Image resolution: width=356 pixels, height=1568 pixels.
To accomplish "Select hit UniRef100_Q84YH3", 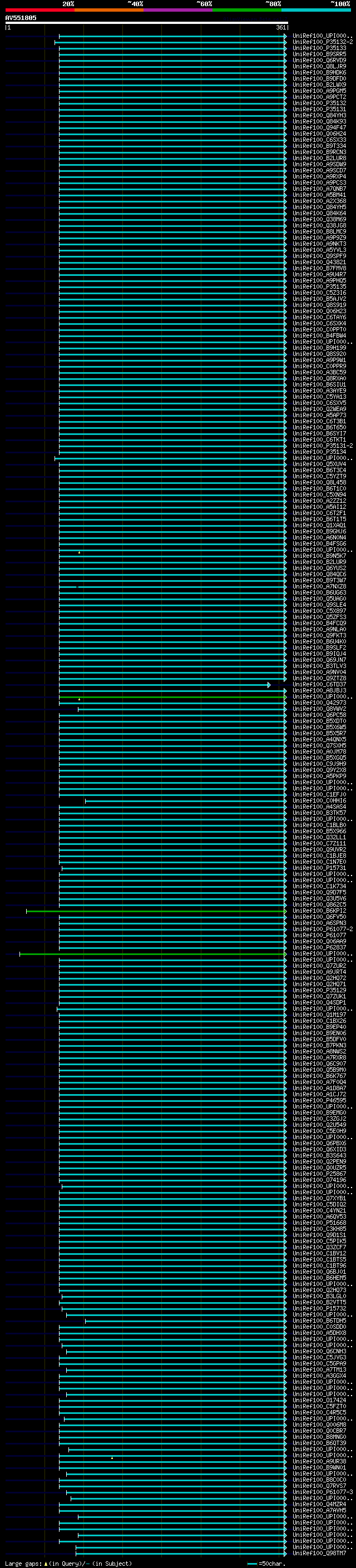I will [x=319, y=115].
